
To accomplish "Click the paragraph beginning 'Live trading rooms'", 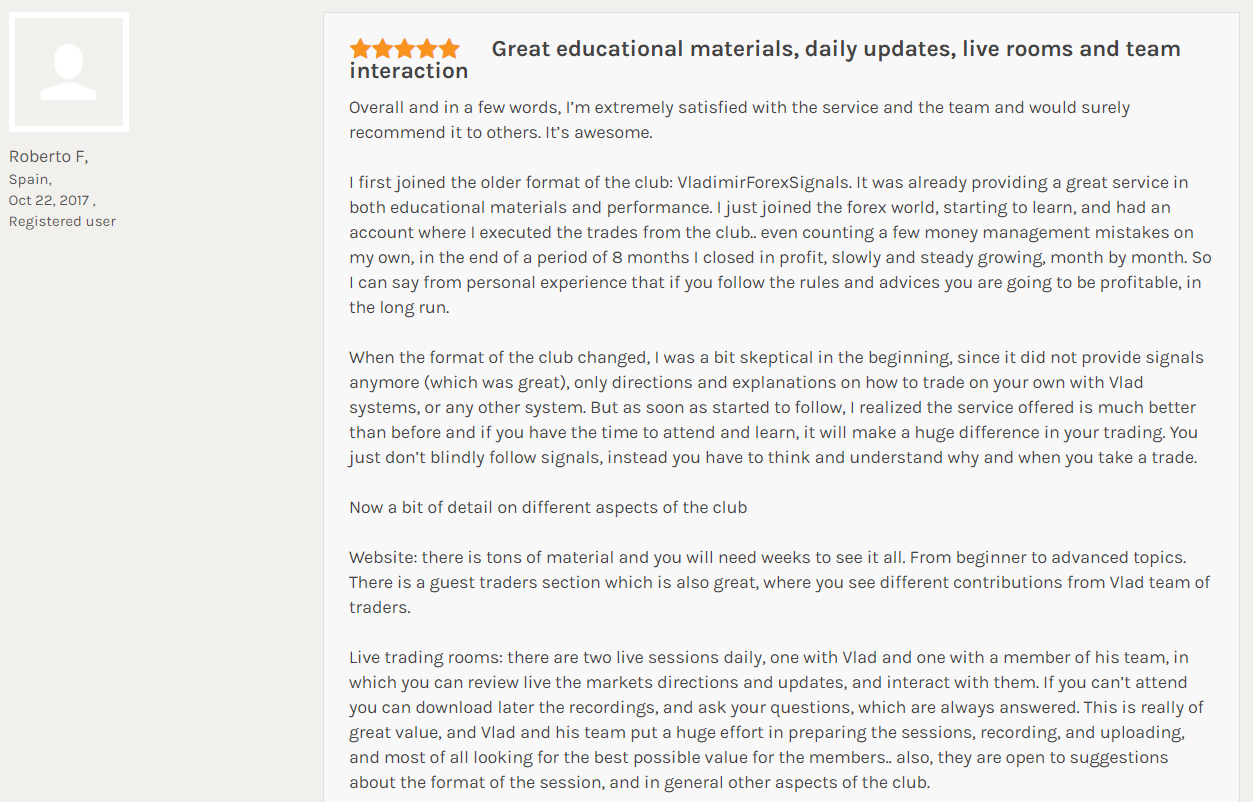I will pyautogui.click(x=777, y=720).
